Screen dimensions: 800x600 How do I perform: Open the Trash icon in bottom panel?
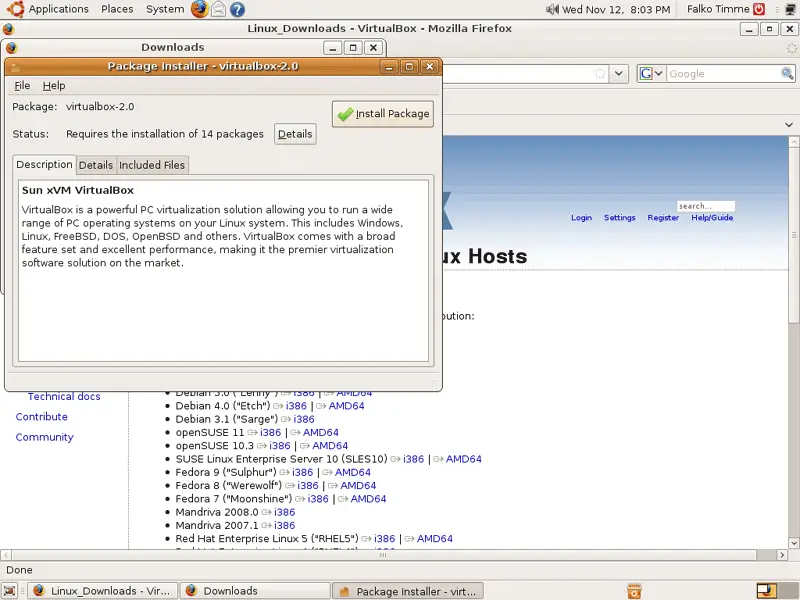tap(634, 591)
